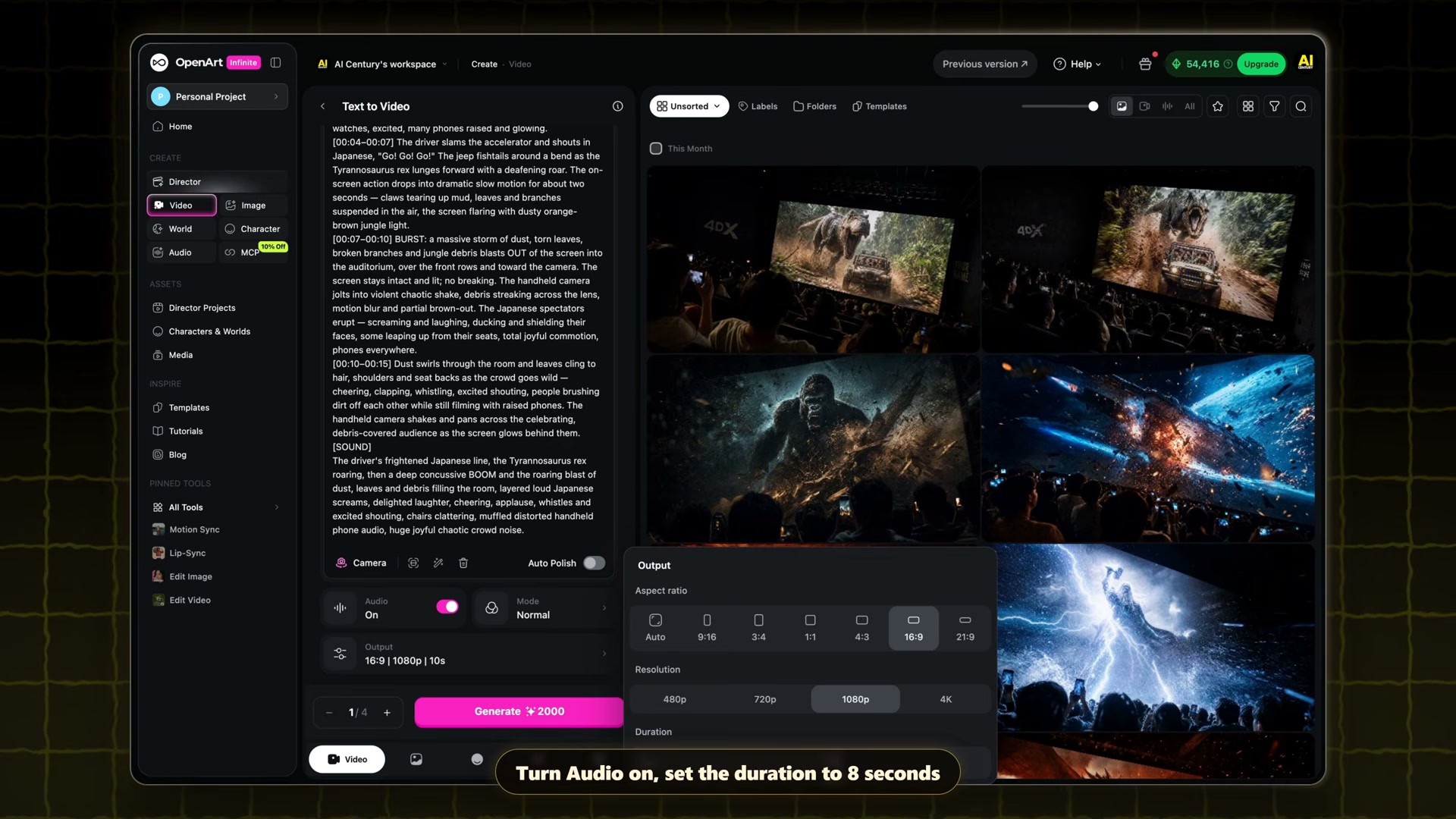Open Camera controls in the prompt box
Screen dimensions: 1456x819
pyautogui.click(x=361, y=563)
